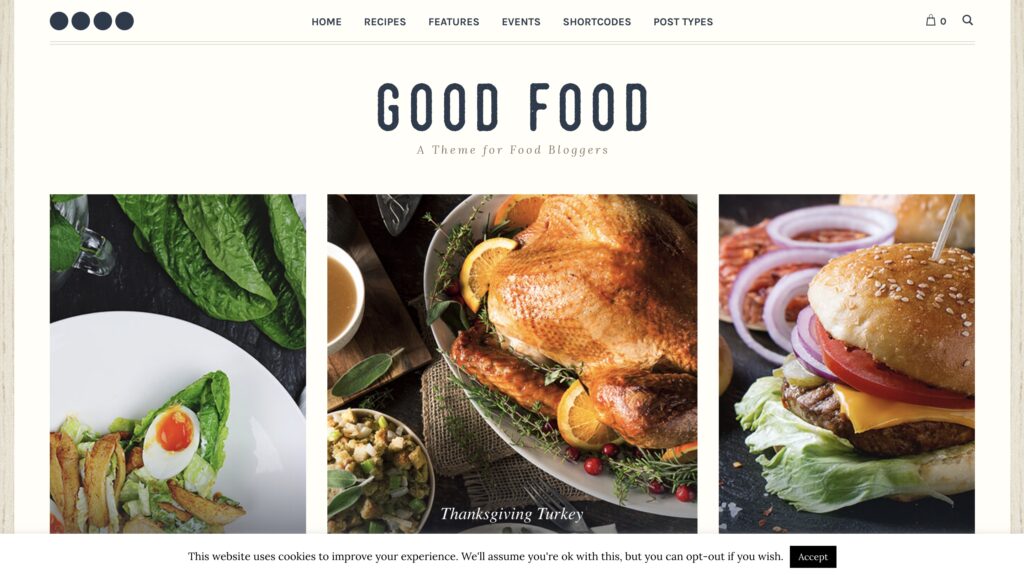The image size is (1024, 575).
Task: Open the Shortcodes menu
Action: (597, 22)
